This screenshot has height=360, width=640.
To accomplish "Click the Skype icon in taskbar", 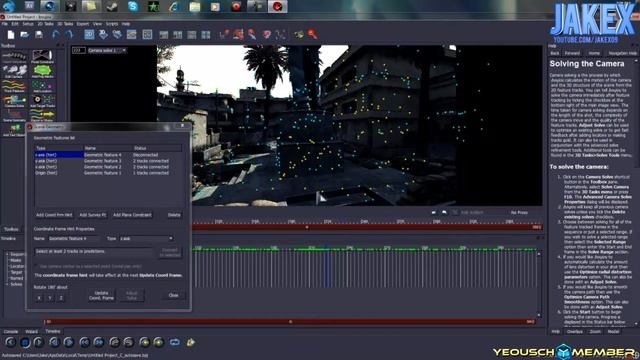I will (133, 6).
